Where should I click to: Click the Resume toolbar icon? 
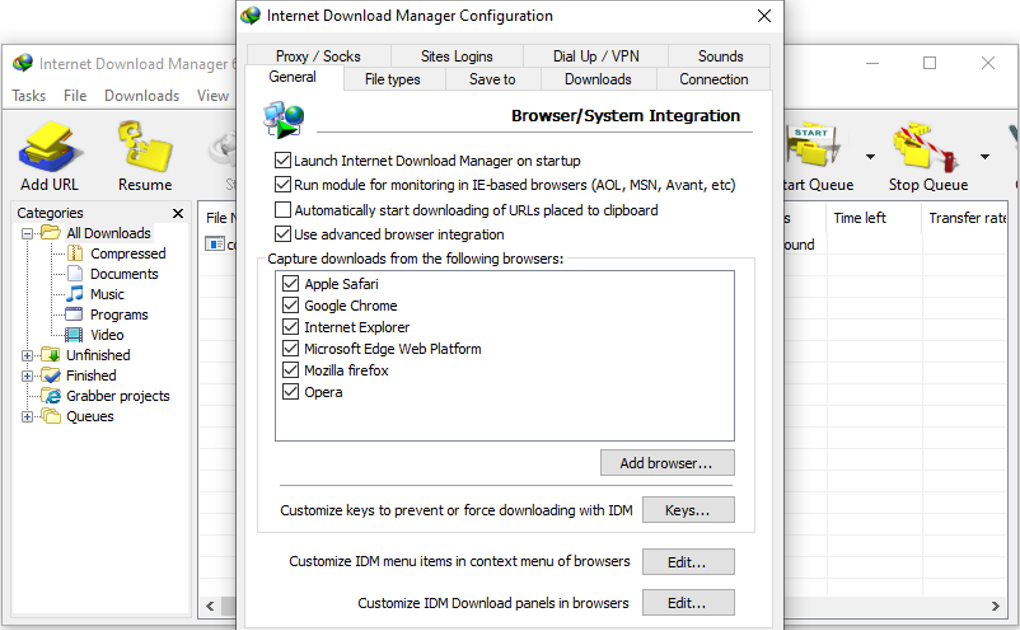[x=145, y=146]
